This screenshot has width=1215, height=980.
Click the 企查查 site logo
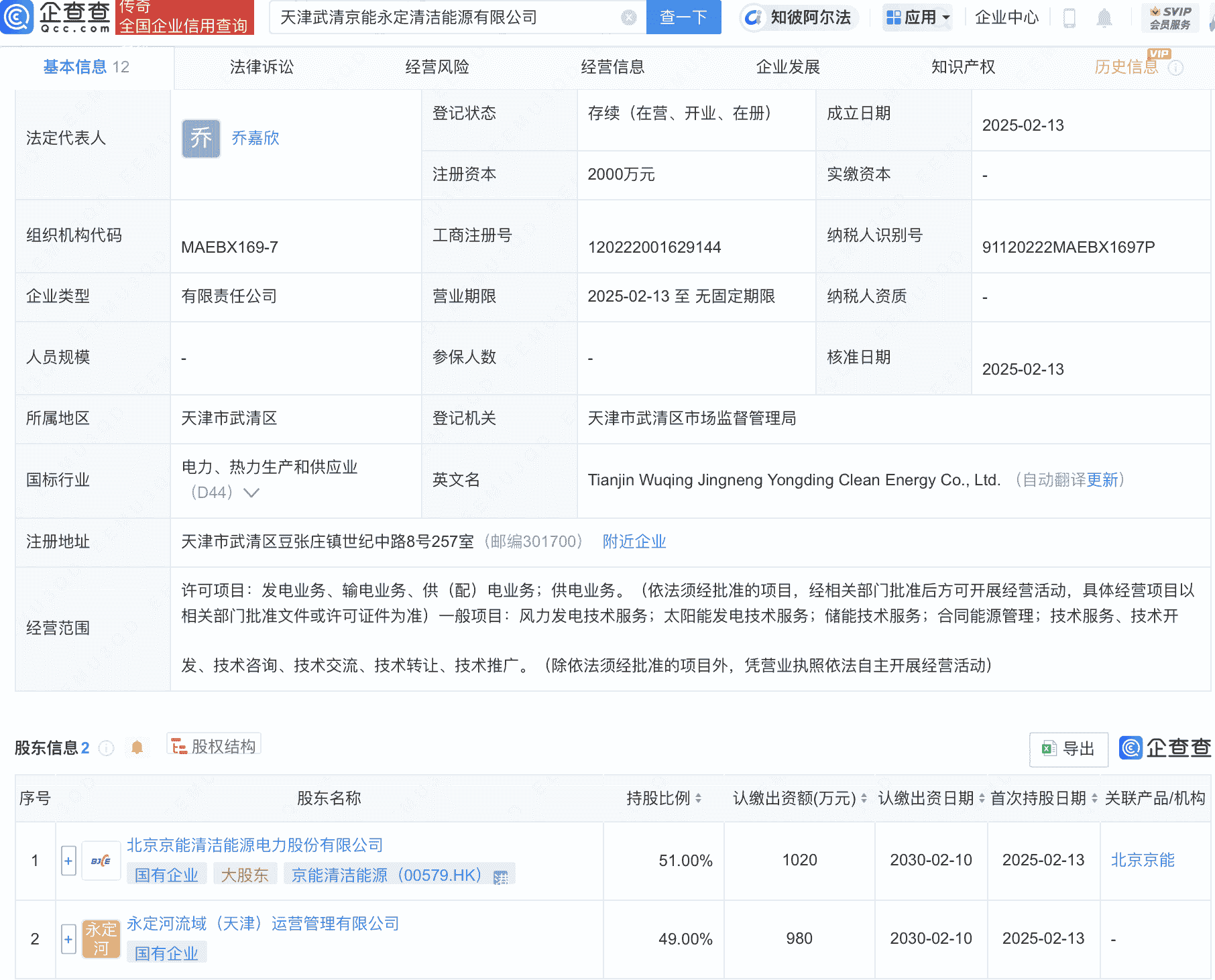coord(57,18)
